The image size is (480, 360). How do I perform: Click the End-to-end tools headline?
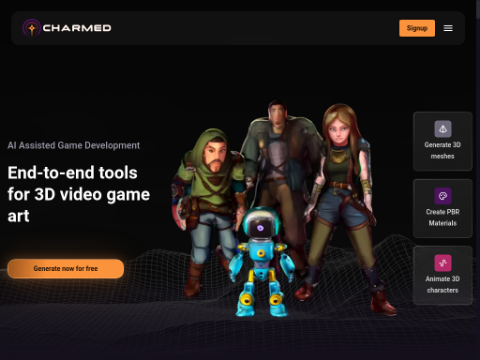coord(79,194)
